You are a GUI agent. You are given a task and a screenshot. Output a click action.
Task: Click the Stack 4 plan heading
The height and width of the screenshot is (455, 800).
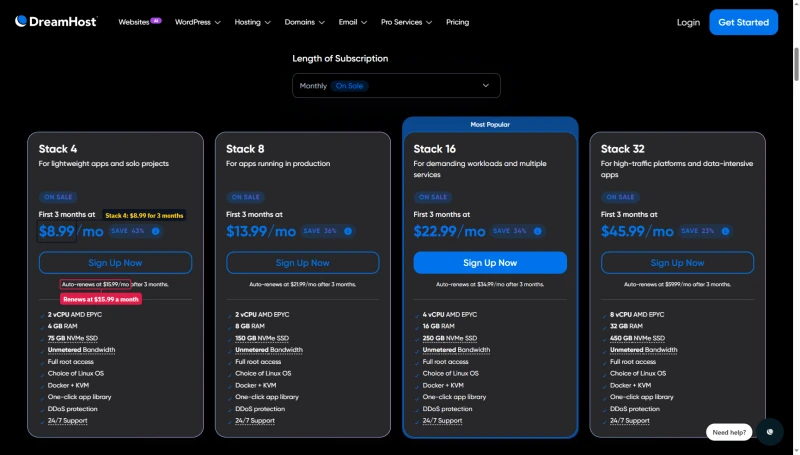pyautogui.click(x=58, y=149)
